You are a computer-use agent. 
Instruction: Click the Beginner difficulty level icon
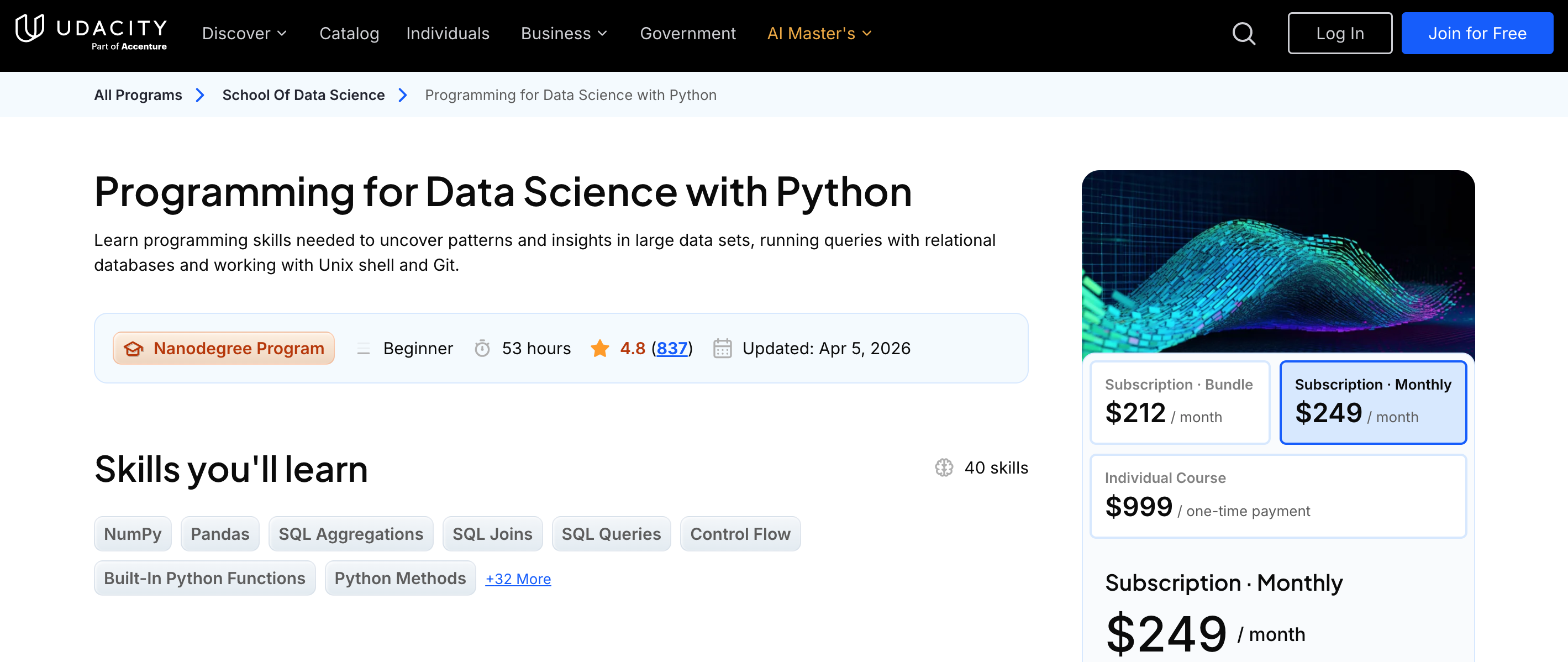coord(364,348)
